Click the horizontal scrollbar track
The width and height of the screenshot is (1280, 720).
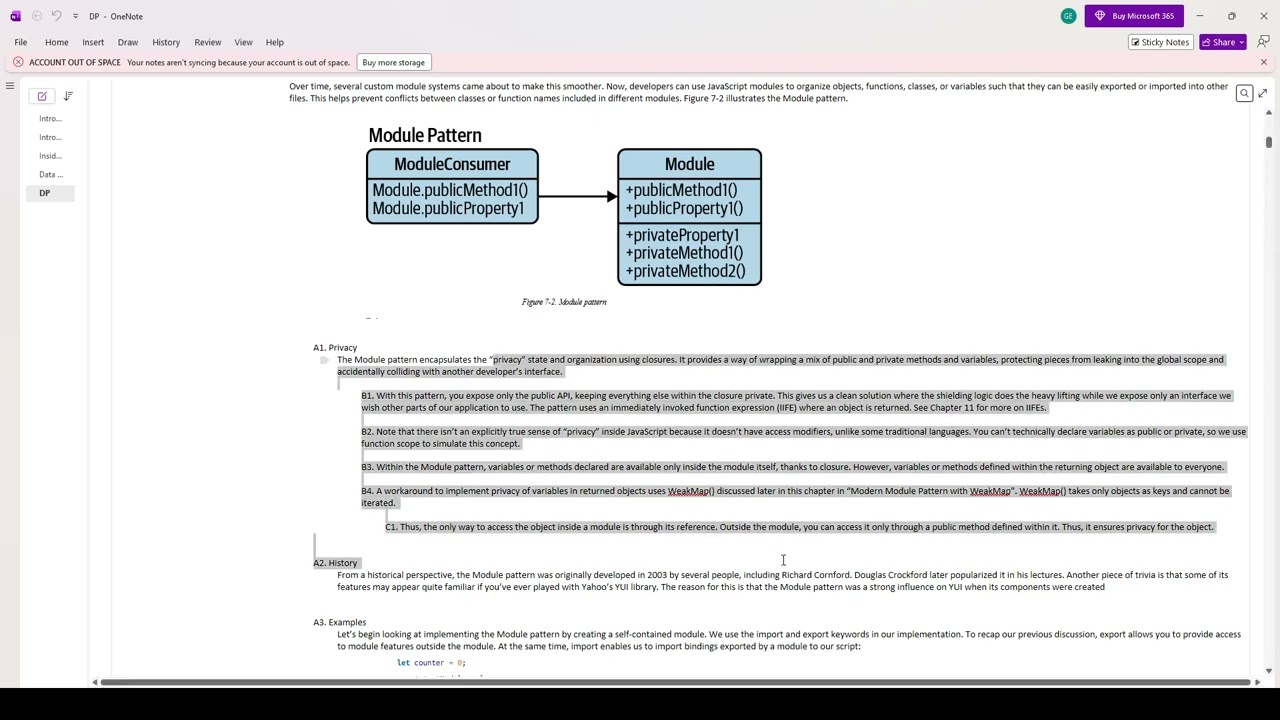pos(676,682)
